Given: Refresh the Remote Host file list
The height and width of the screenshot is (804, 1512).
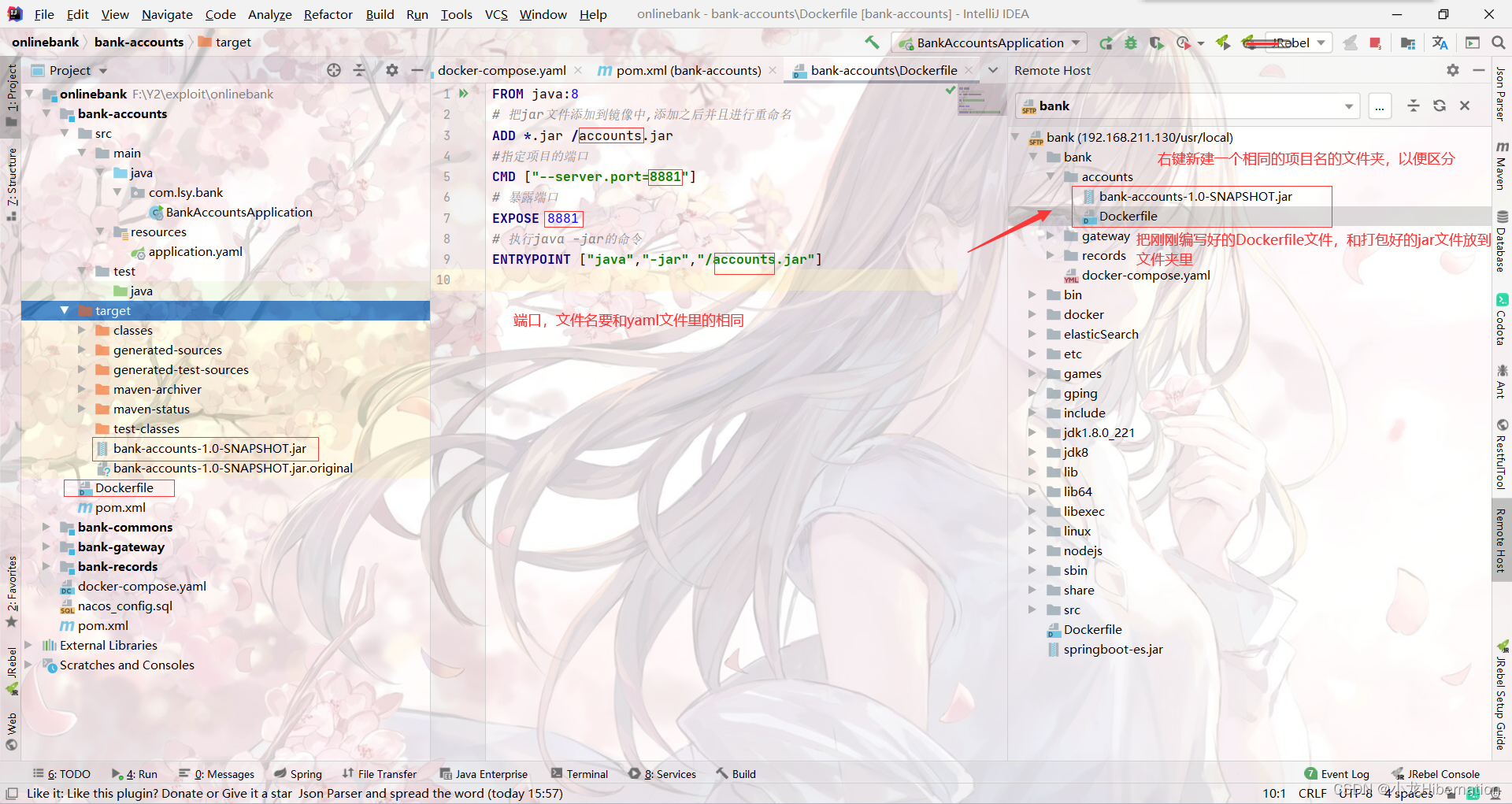Looking at the screenshot, I should point(1439,106).
